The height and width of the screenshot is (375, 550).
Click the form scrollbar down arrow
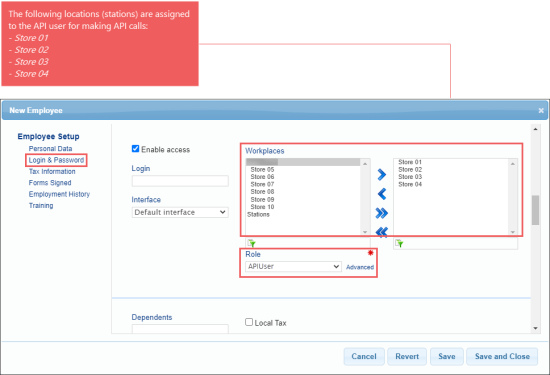coord(535,328)
